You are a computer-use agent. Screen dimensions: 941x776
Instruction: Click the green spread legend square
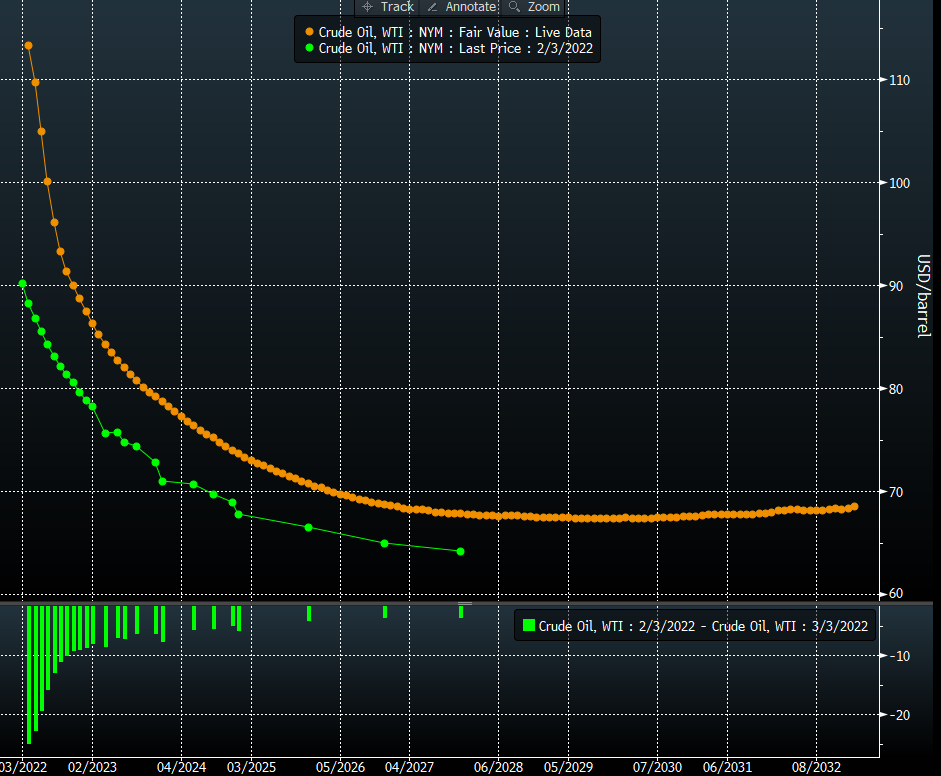[x=528, y=626]
